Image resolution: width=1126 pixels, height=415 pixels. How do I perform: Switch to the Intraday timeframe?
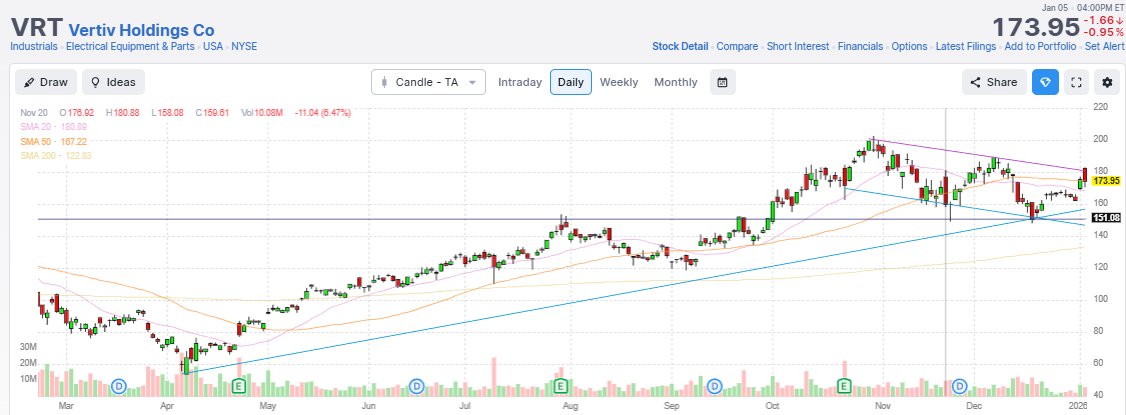click(x=520, y=82)
